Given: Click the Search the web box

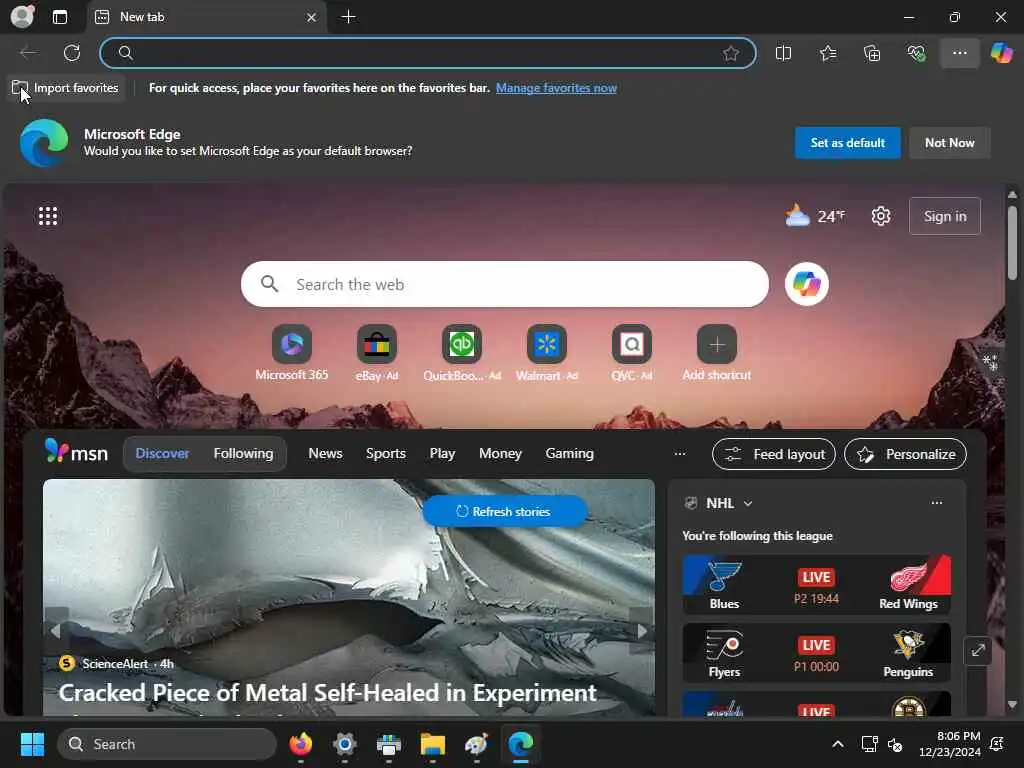Looking at the screenshot, I should [505, 284].
